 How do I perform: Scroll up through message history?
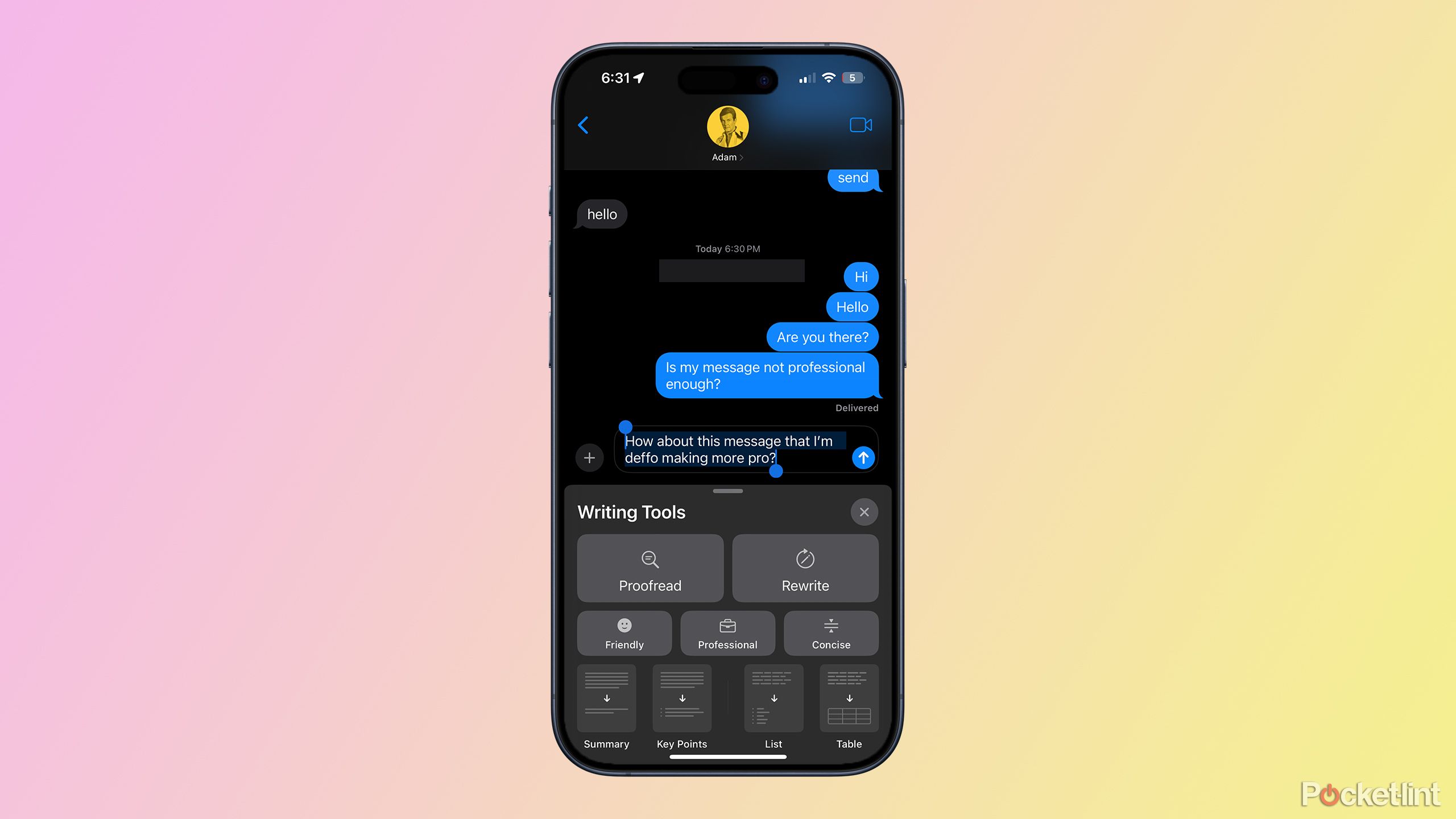point(728,290)
